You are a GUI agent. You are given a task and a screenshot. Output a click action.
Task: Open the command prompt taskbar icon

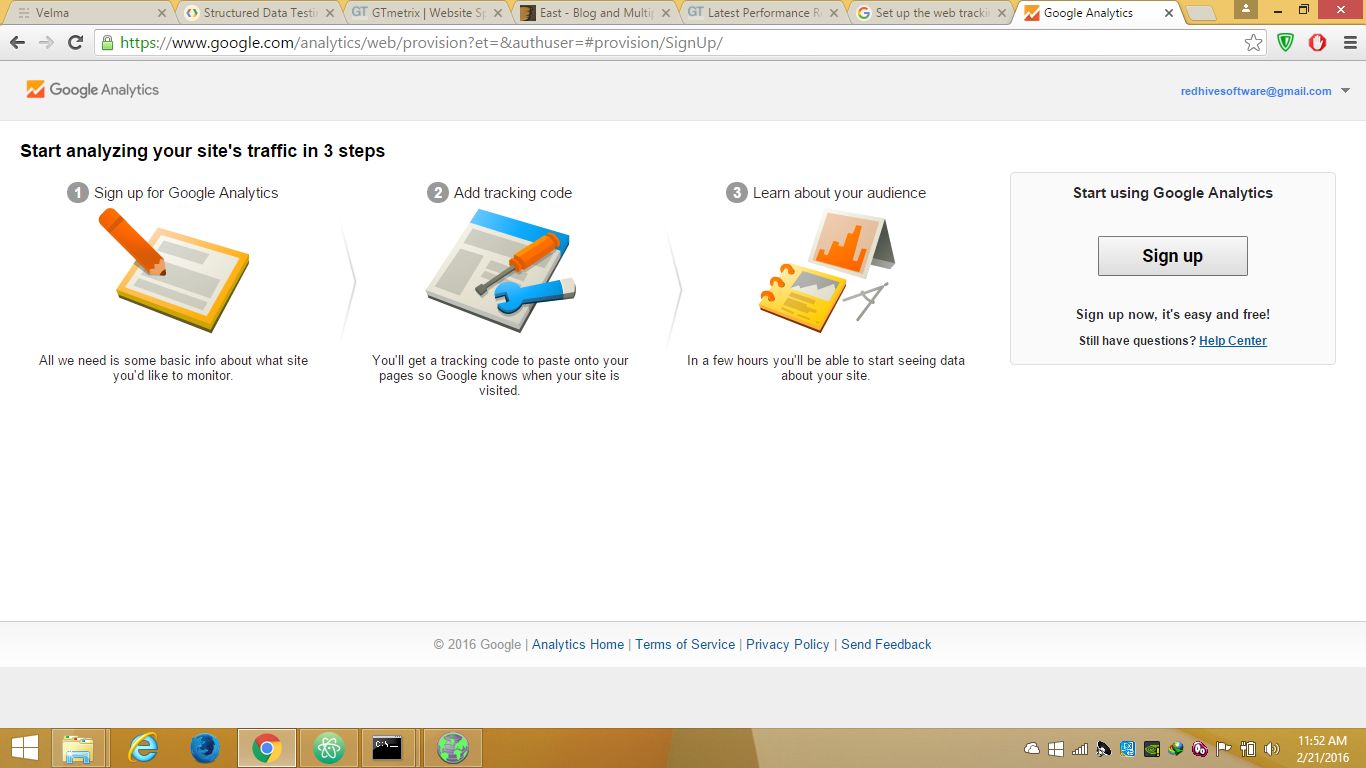coord(388,748)
